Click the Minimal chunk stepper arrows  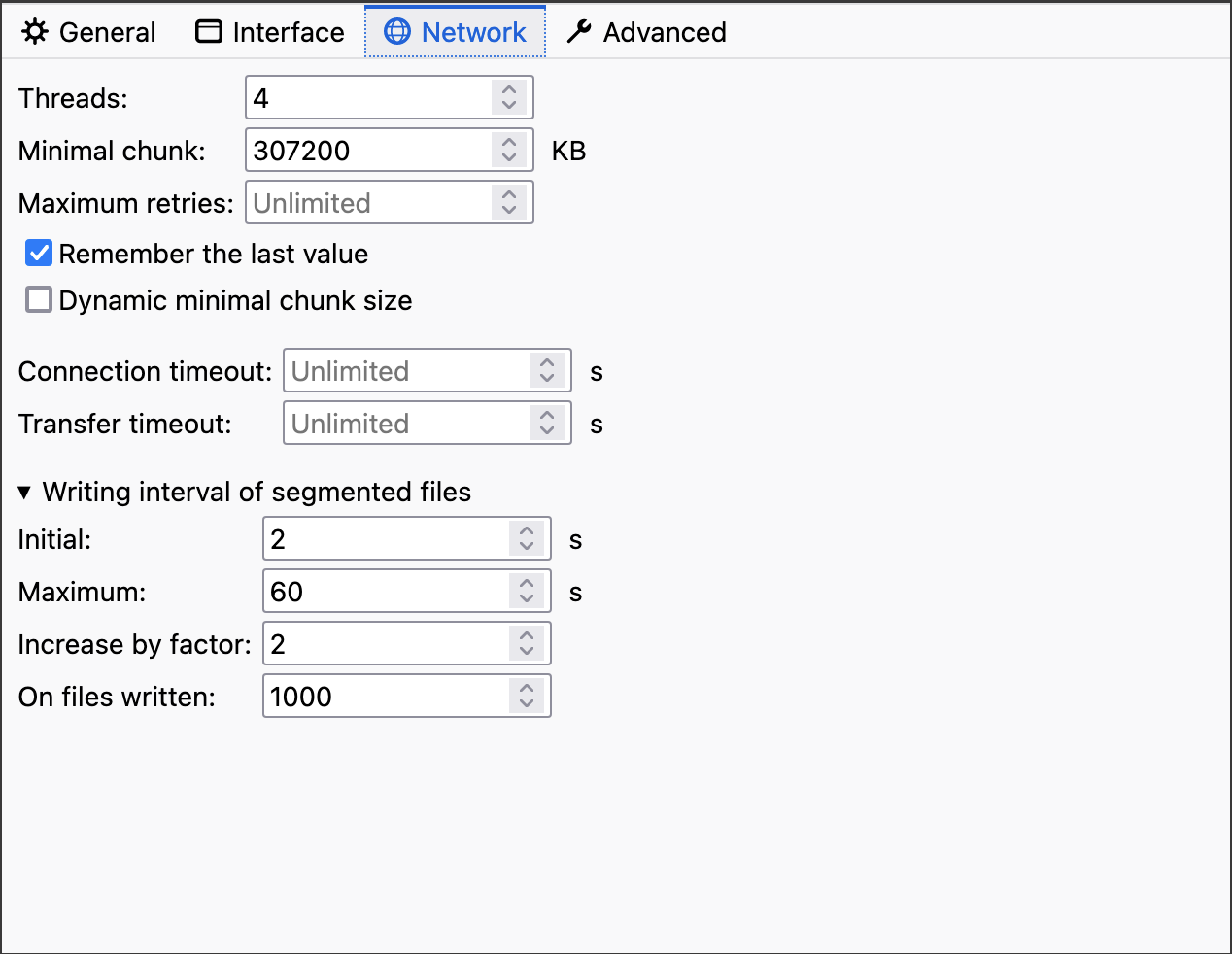[509, 150]
